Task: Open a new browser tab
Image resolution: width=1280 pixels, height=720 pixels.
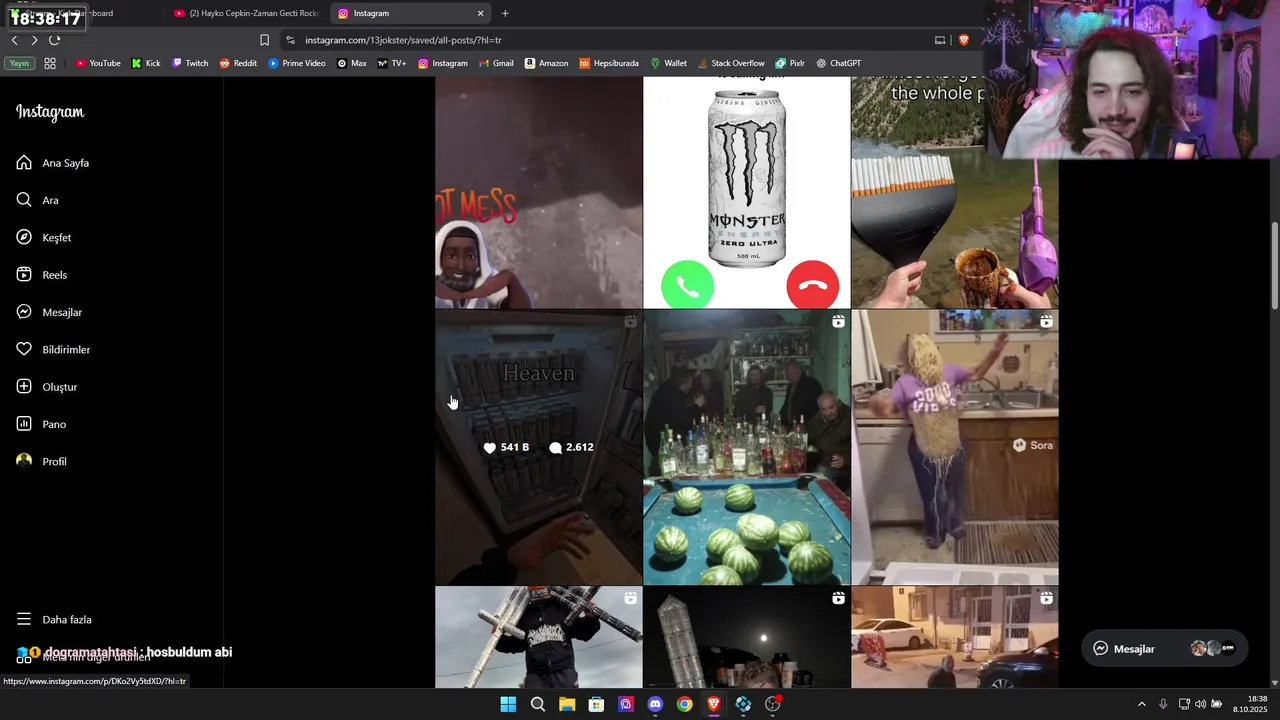Action: coord(505,13)
